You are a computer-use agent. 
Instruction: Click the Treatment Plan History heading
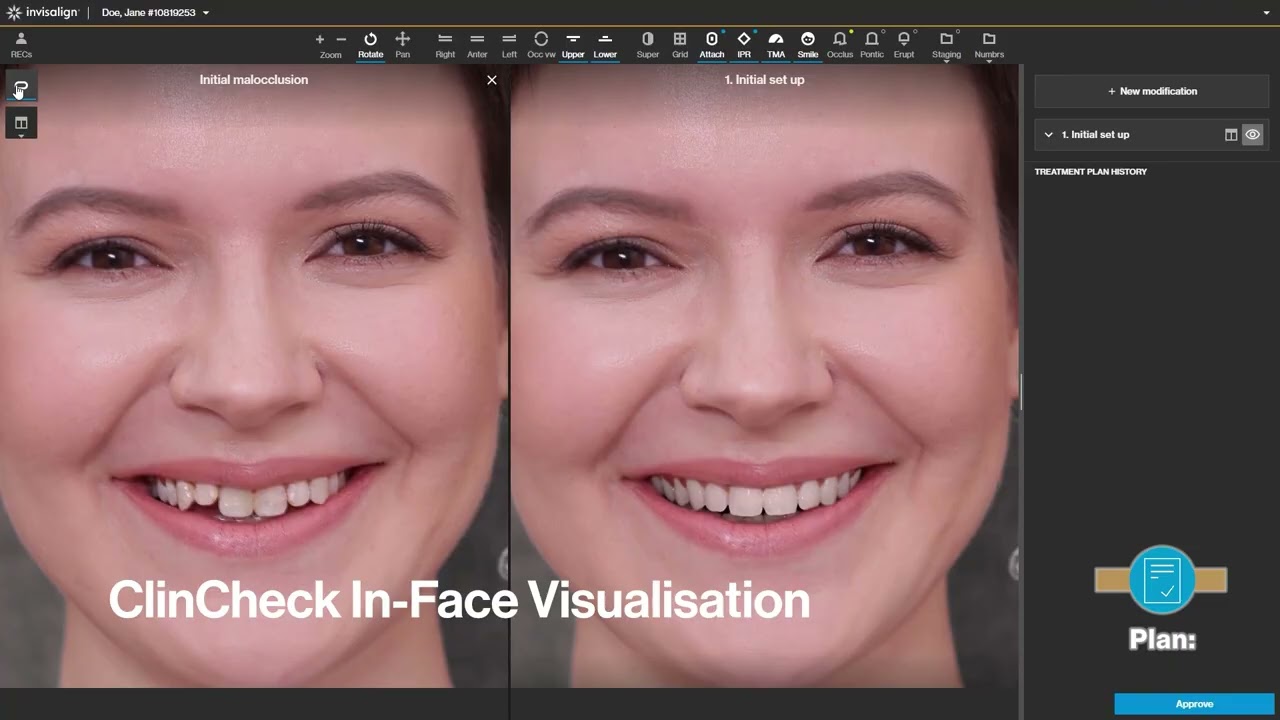1090,172
